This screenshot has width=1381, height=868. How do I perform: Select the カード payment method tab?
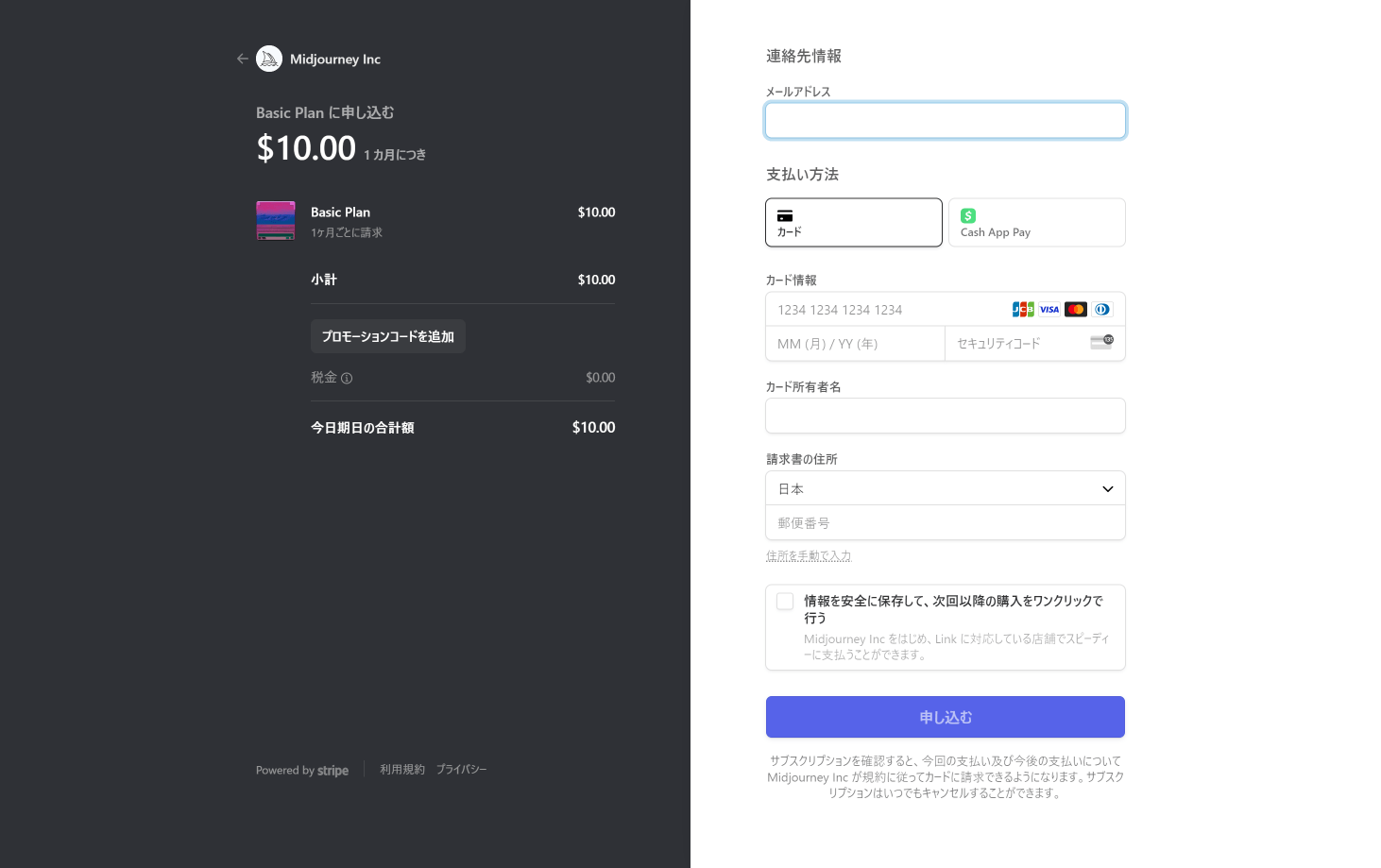tap(853, 223)
